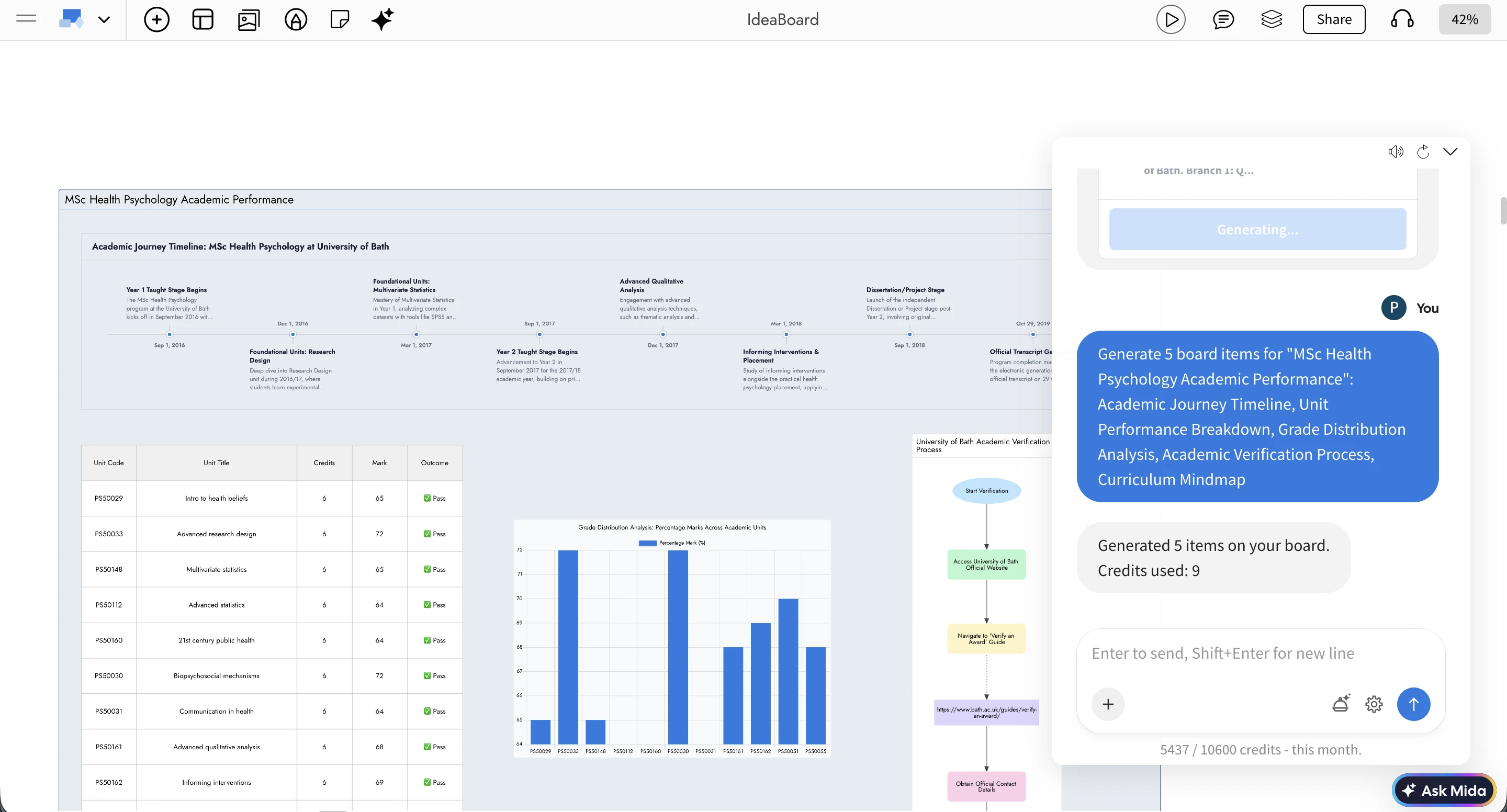Click the add element plus icon
This screenshot has height=812, width=1507.
(x=156, y=19)
